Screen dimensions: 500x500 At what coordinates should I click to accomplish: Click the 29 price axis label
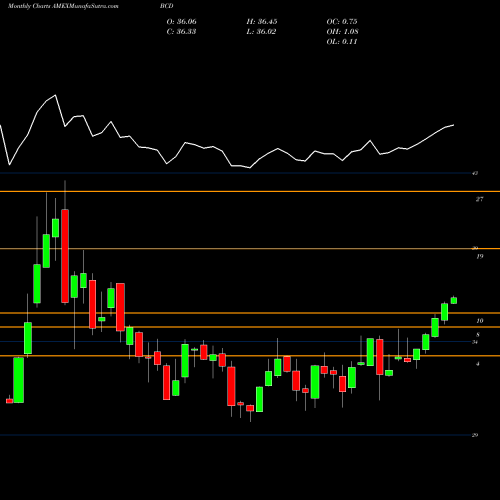pos(475,435)
